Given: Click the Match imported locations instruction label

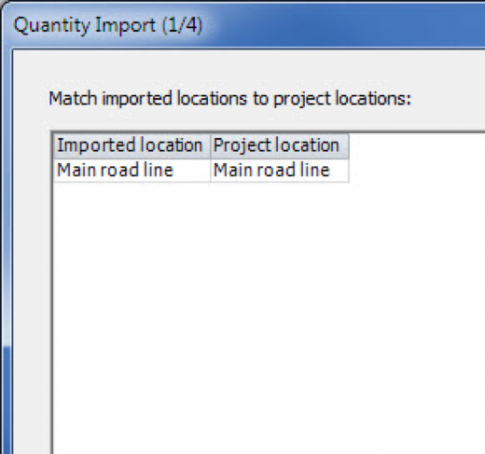Looking at the screenshot, I should [230, 99].
